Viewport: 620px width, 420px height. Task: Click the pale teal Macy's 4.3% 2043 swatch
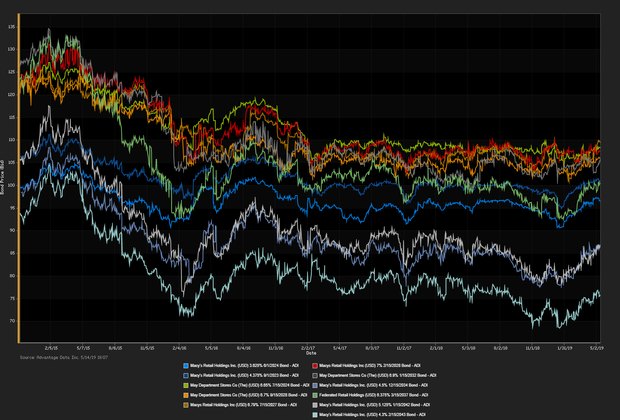click(x=315, y=415)
